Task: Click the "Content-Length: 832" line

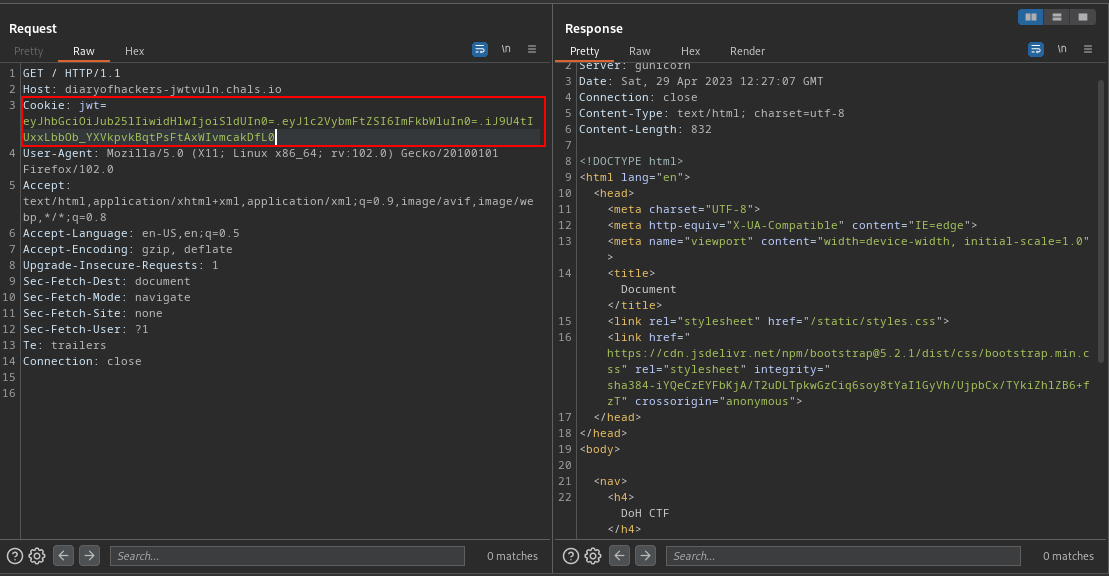Action: [645, 129]
